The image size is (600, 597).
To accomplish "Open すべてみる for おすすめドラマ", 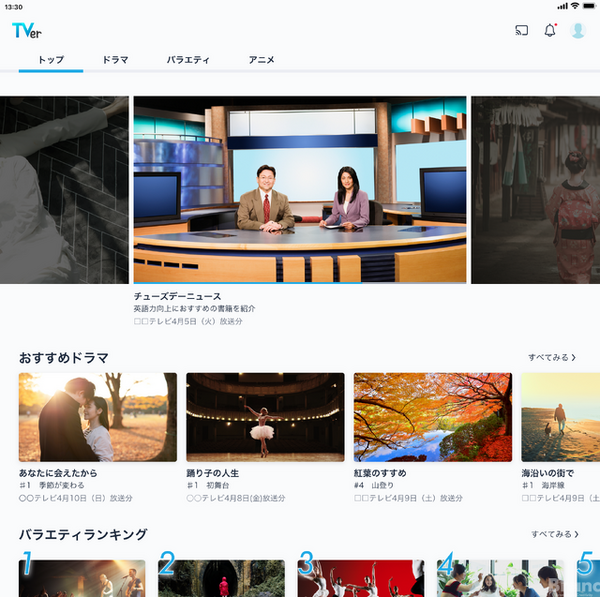I will 552,357.
